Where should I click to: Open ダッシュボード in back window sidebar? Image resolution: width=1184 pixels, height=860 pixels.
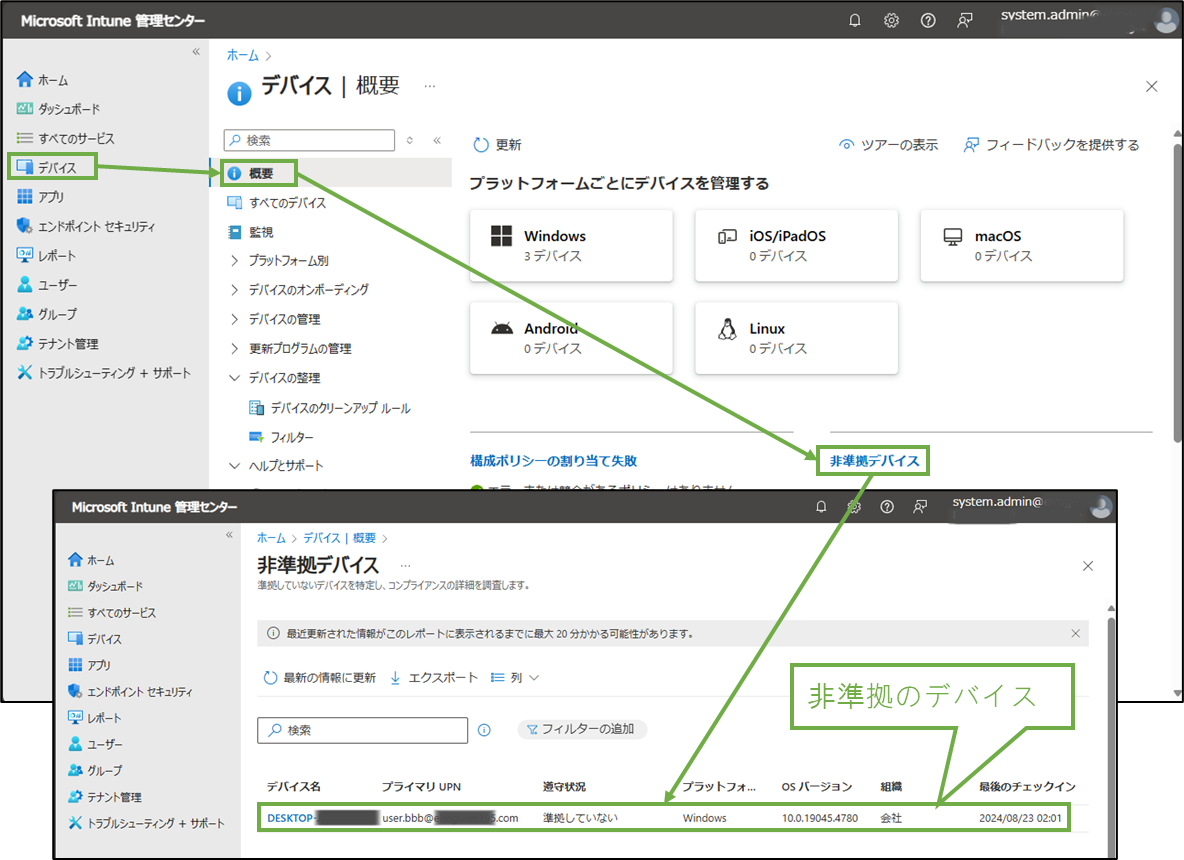58,109
